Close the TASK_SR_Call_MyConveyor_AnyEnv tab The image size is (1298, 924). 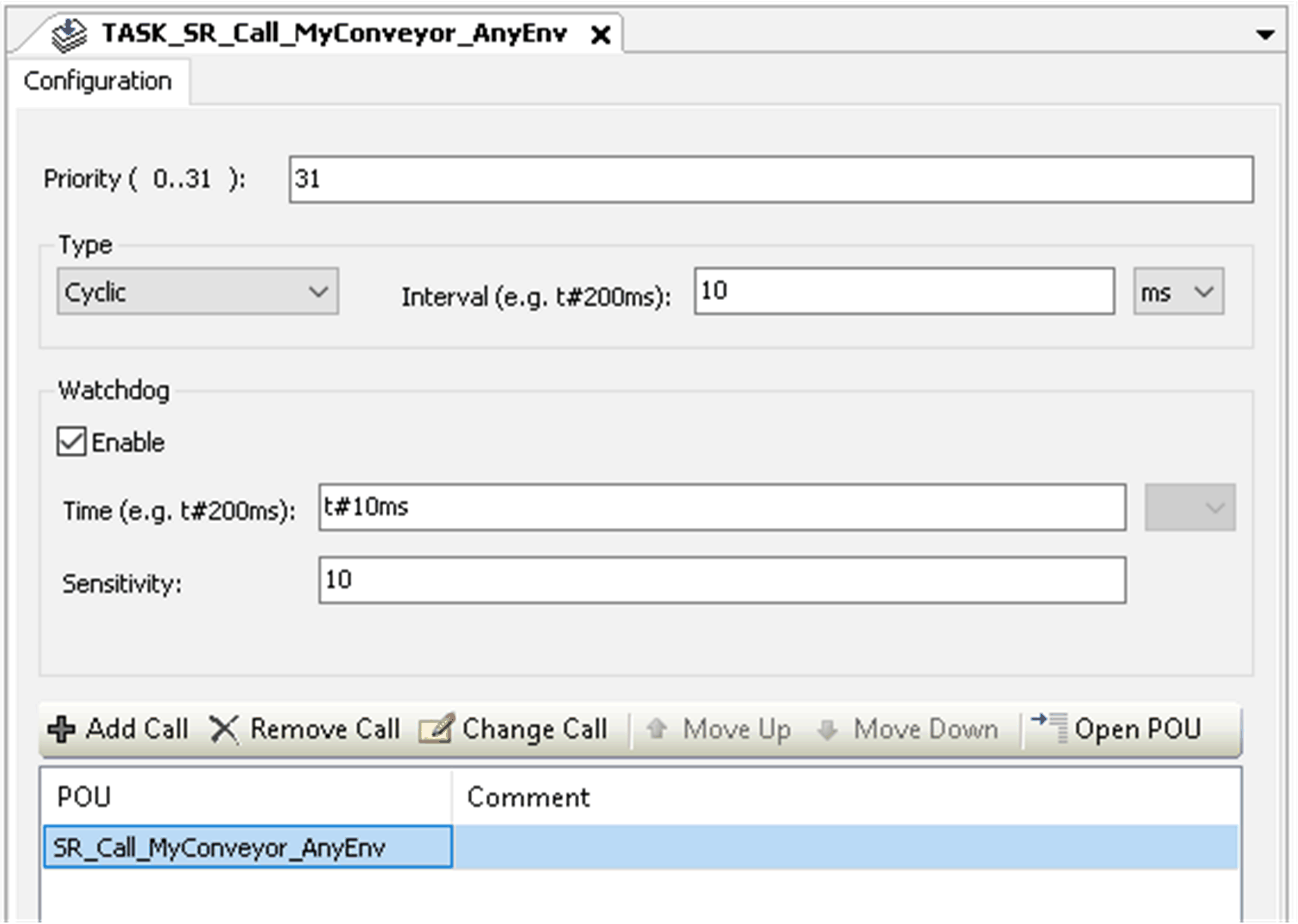(x=600, y=36)
